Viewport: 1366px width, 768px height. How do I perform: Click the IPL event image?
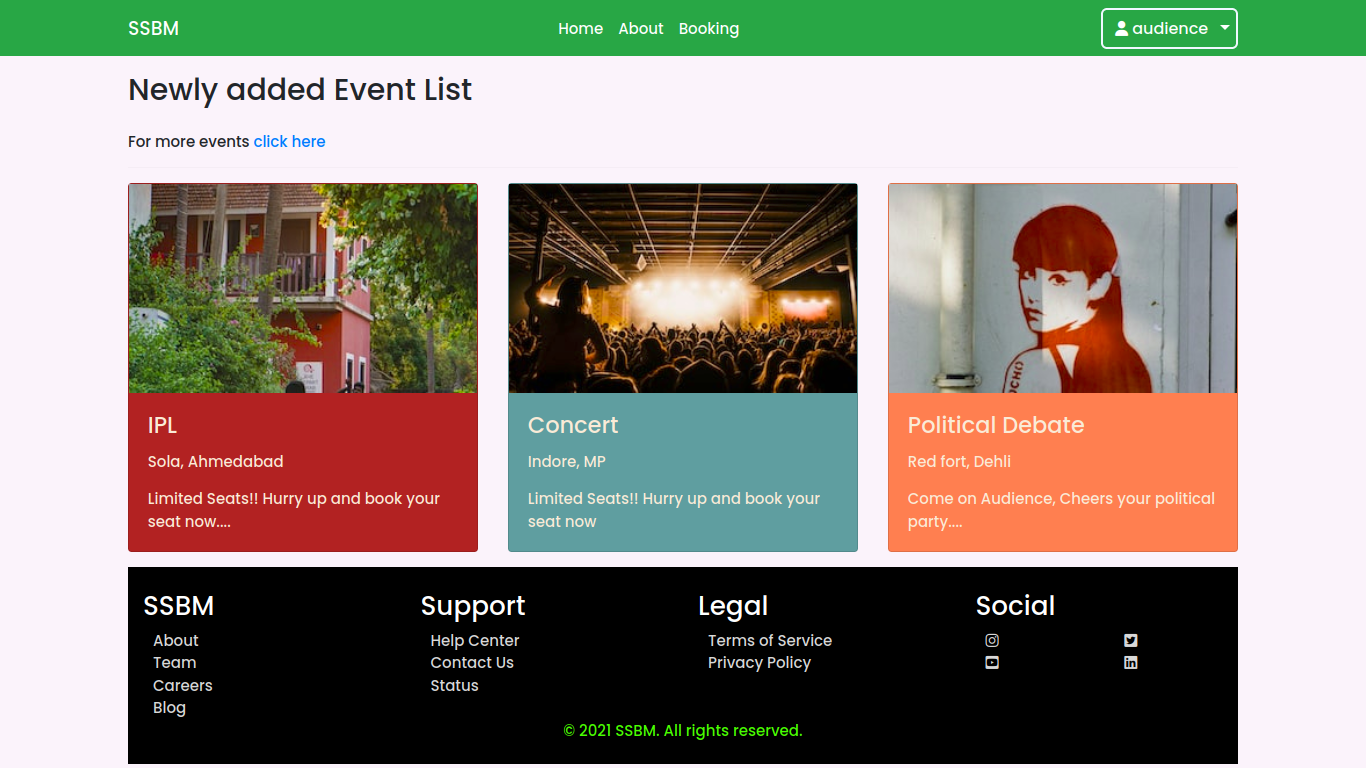click(x=303, y=288)
